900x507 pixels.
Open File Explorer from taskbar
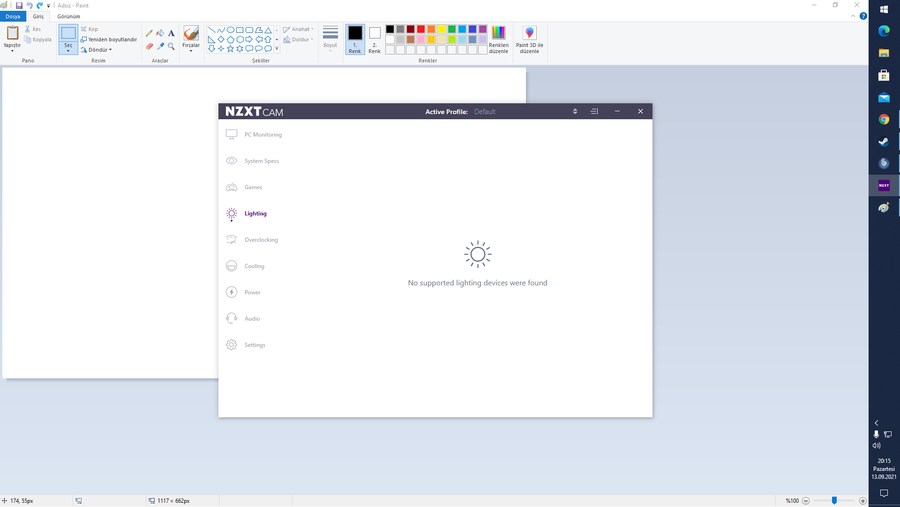(884, 53)
